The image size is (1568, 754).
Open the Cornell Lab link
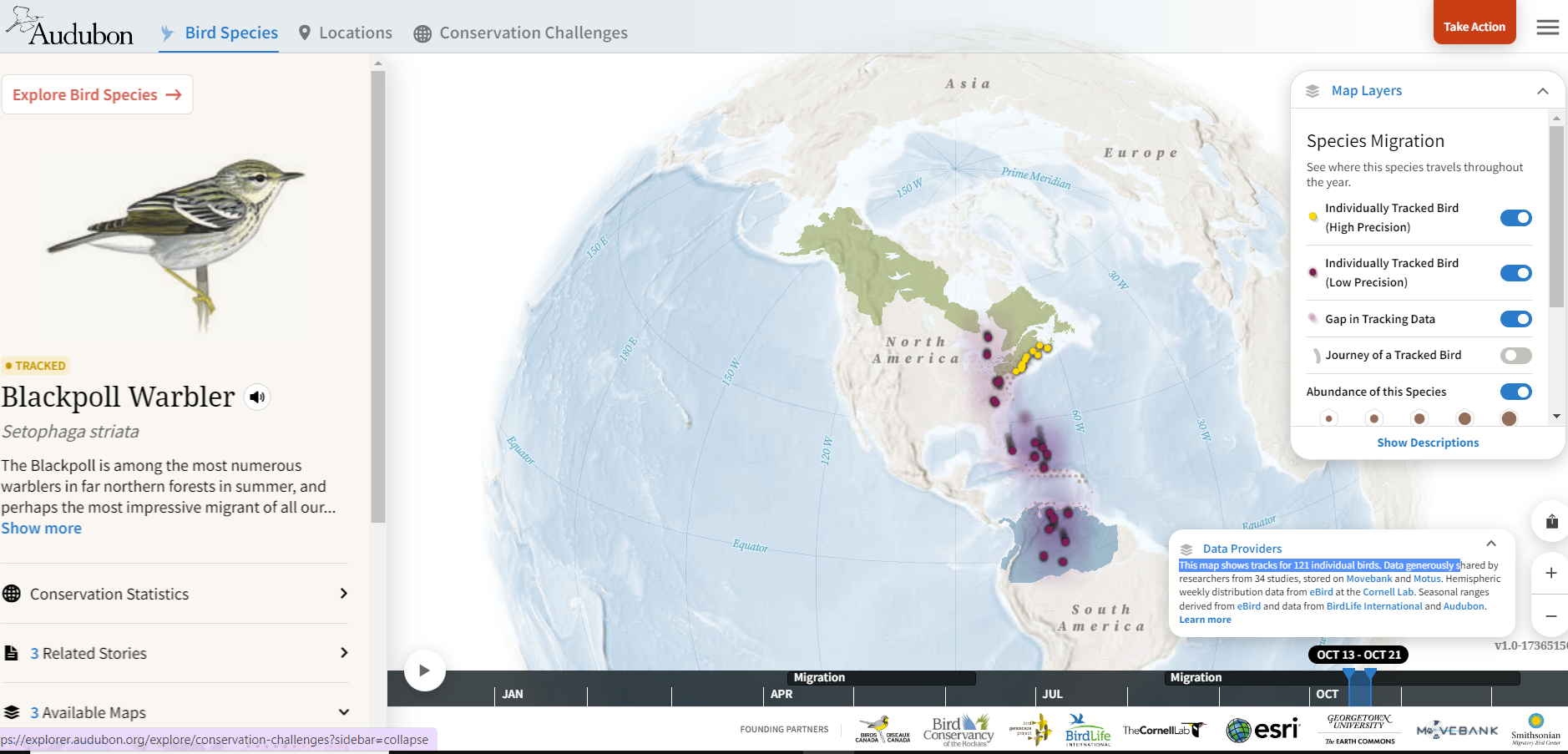coord(1388,592)
